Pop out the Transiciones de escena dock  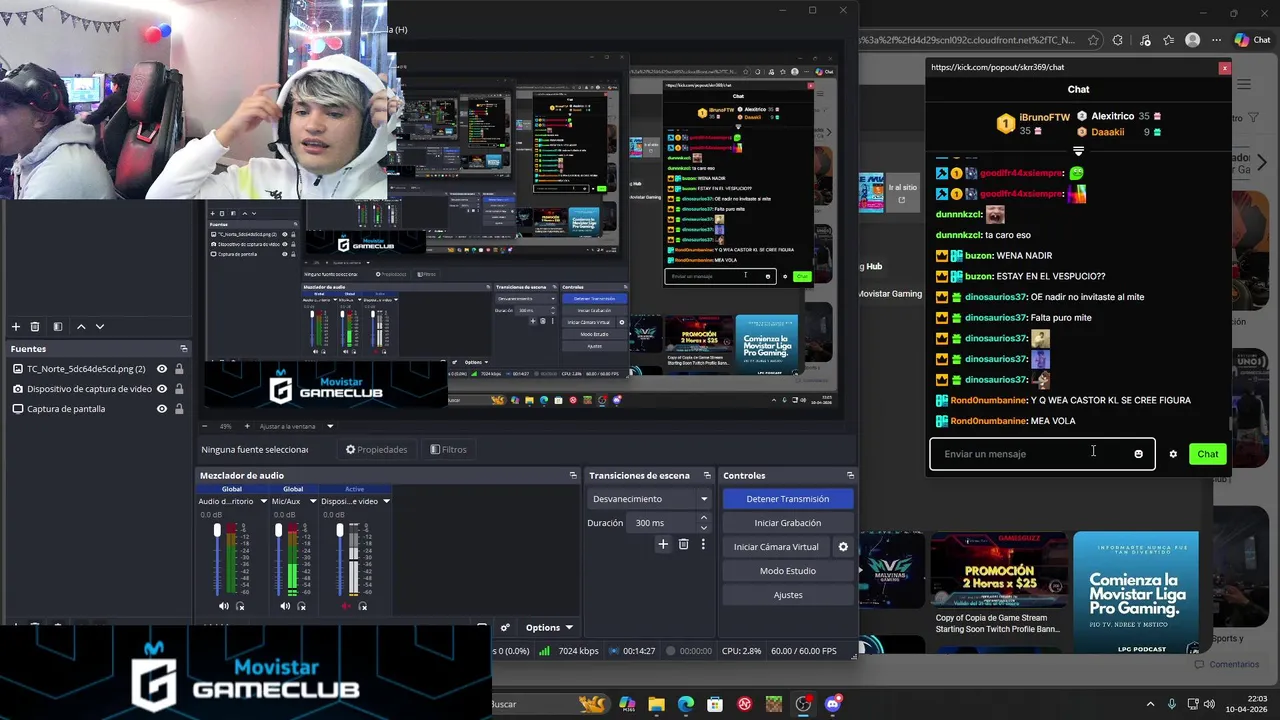707,475
